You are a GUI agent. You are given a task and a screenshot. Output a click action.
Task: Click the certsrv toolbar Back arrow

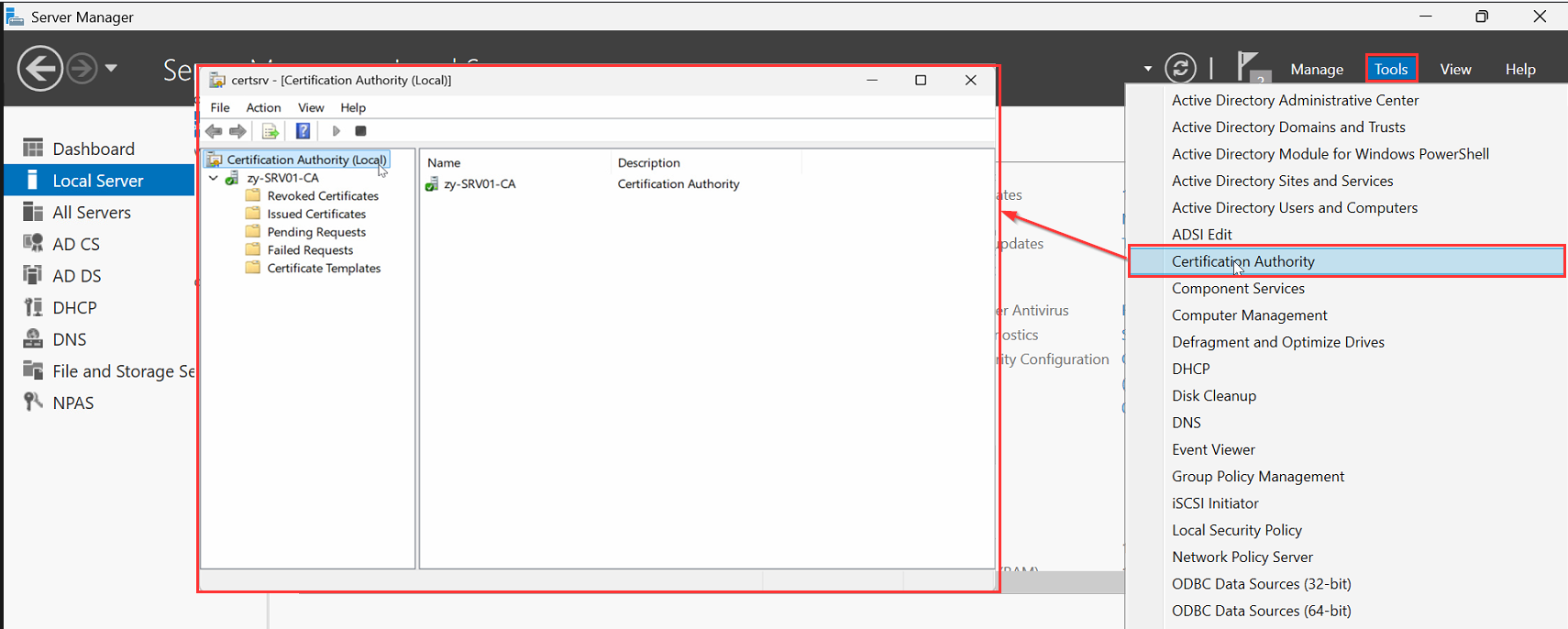coord(215,131)
